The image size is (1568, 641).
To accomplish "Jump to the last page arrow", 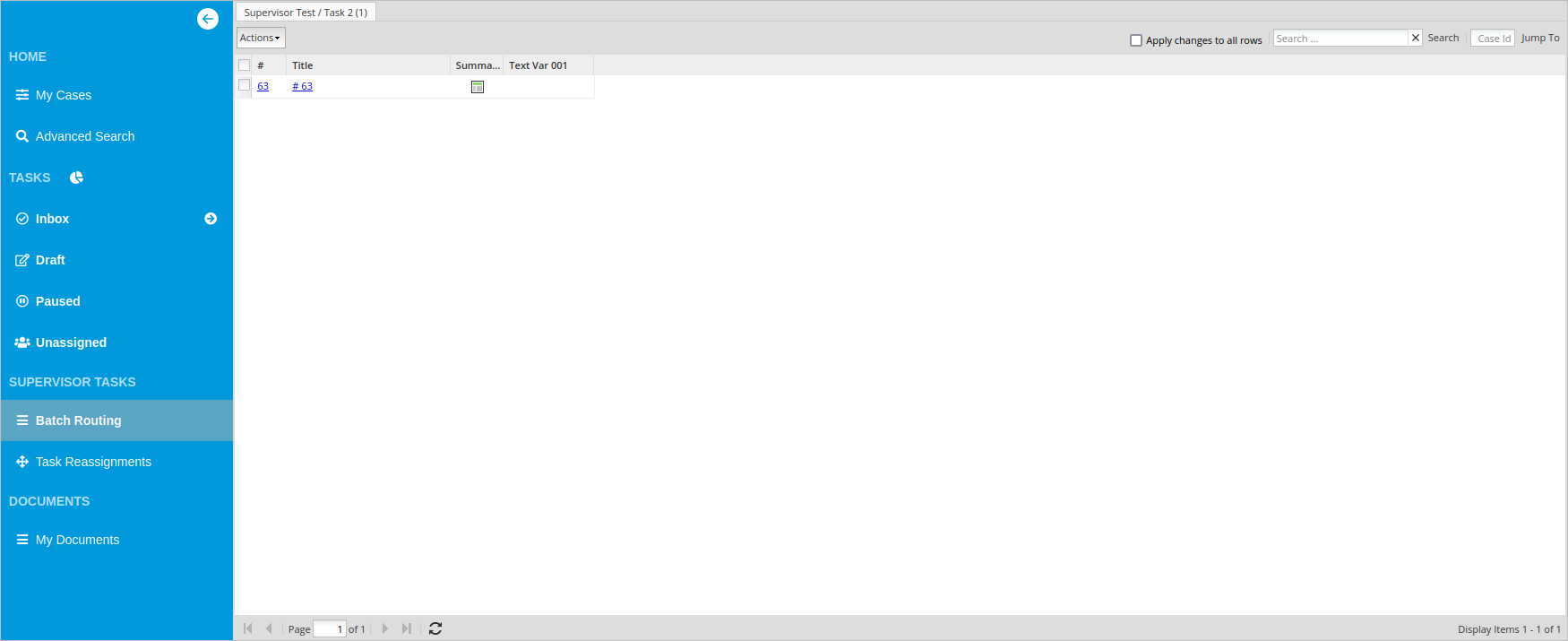I will tap(407, 628).
